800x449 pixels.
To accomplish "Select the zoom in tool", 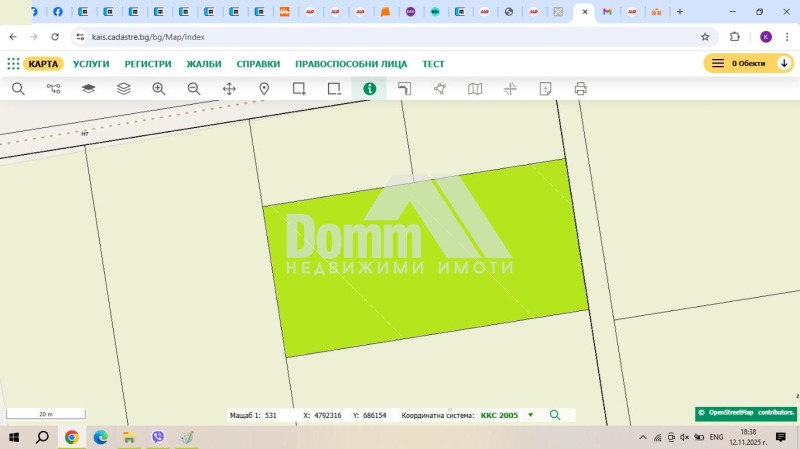I will pyautogui.click(x=158, y=88).
